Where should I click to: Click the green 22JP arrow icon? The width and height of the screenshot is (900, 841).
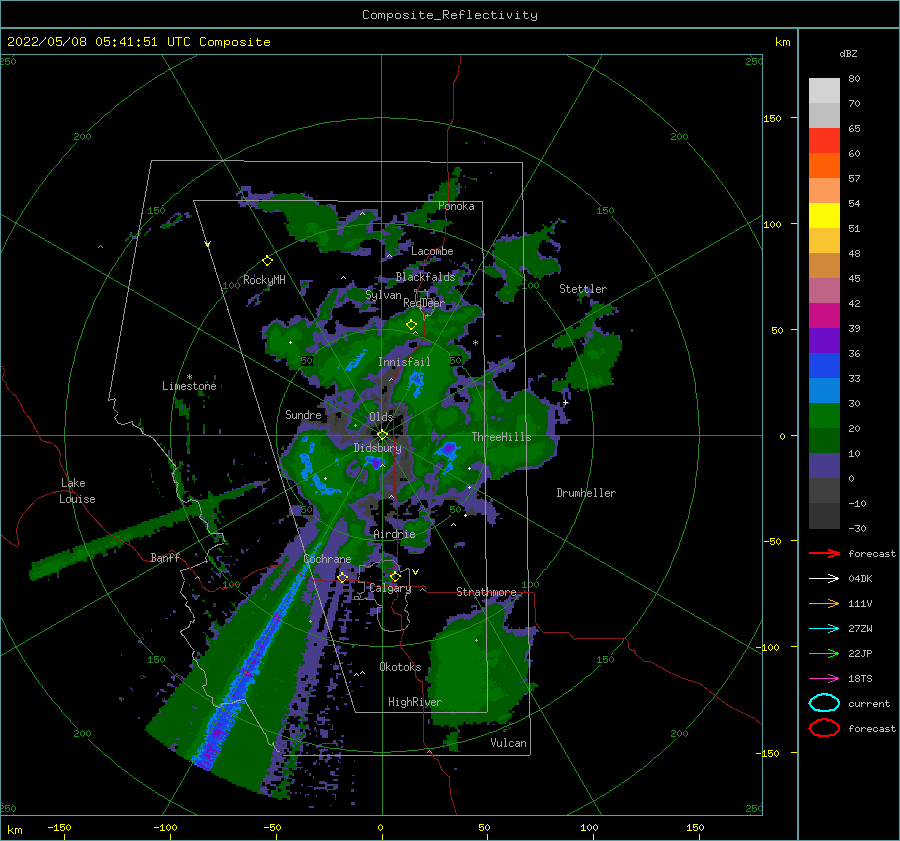pyautogui.click(x=824, y=653)
